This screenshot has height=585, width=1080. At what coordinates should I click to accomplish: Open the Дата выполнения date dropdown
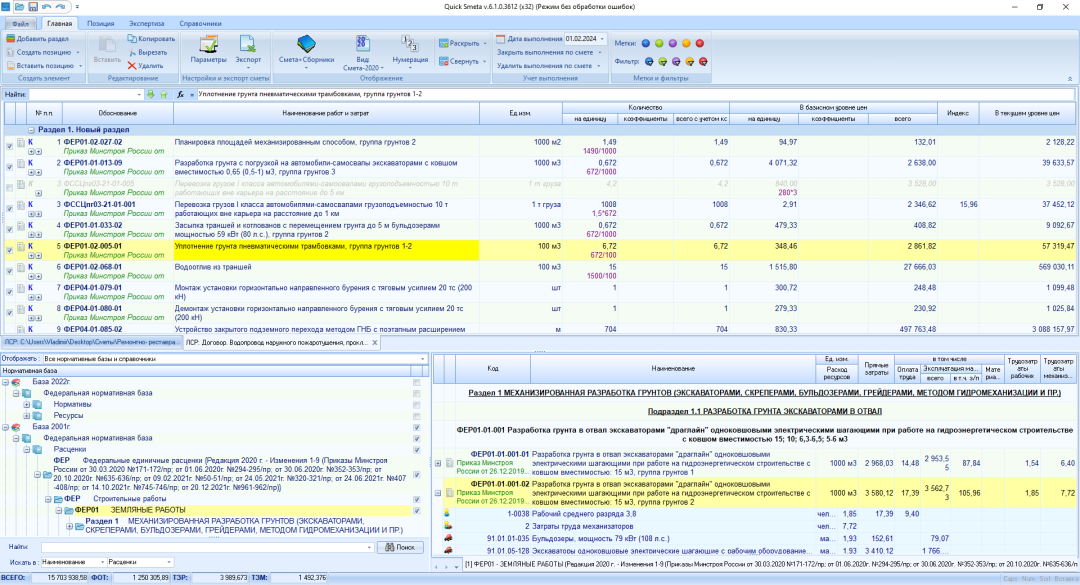point(603,39)
